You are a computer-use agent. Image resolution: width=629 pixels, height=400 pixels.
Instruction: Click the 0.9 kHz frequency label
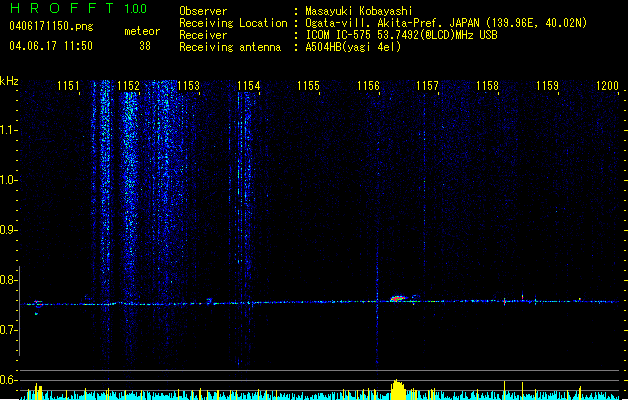click(x=8, y=230)
